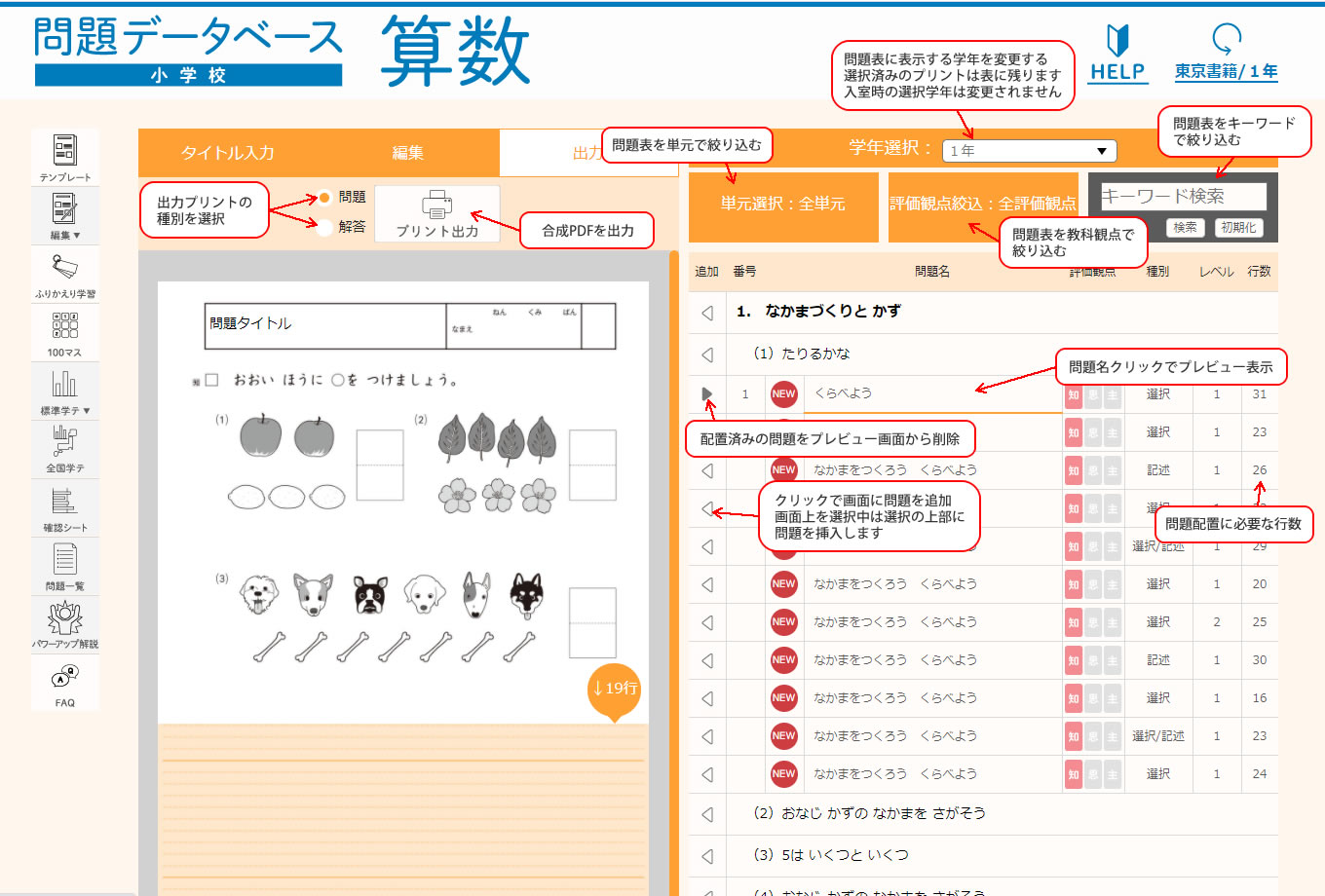The width and height of the screenshot is (1325, 896).
Task: Click the 問題データベース 小学校 logo
Action: point(188,52)
